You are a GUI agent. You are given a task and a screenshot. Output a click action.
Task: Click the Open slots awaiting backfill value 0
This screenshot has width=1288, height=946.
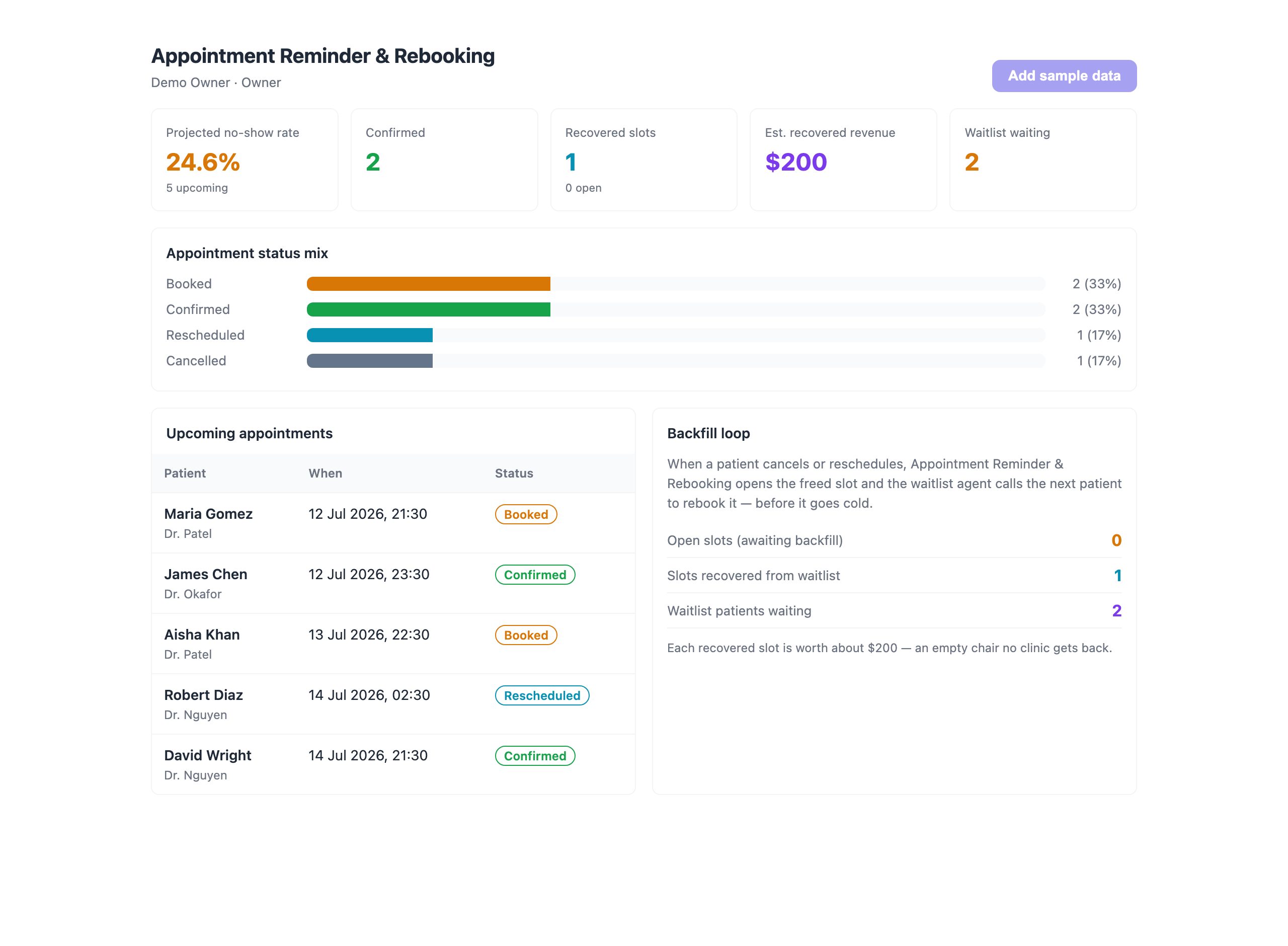pos(1116,540)
